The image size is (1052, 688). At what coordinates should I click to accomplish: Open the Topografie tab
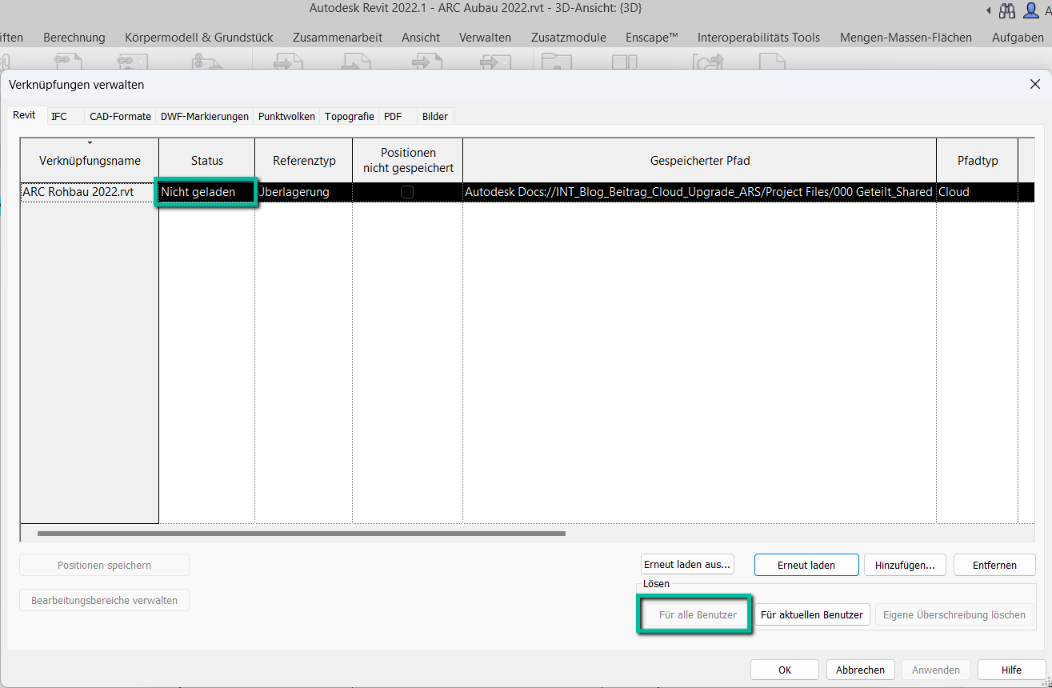click(349, 116)
